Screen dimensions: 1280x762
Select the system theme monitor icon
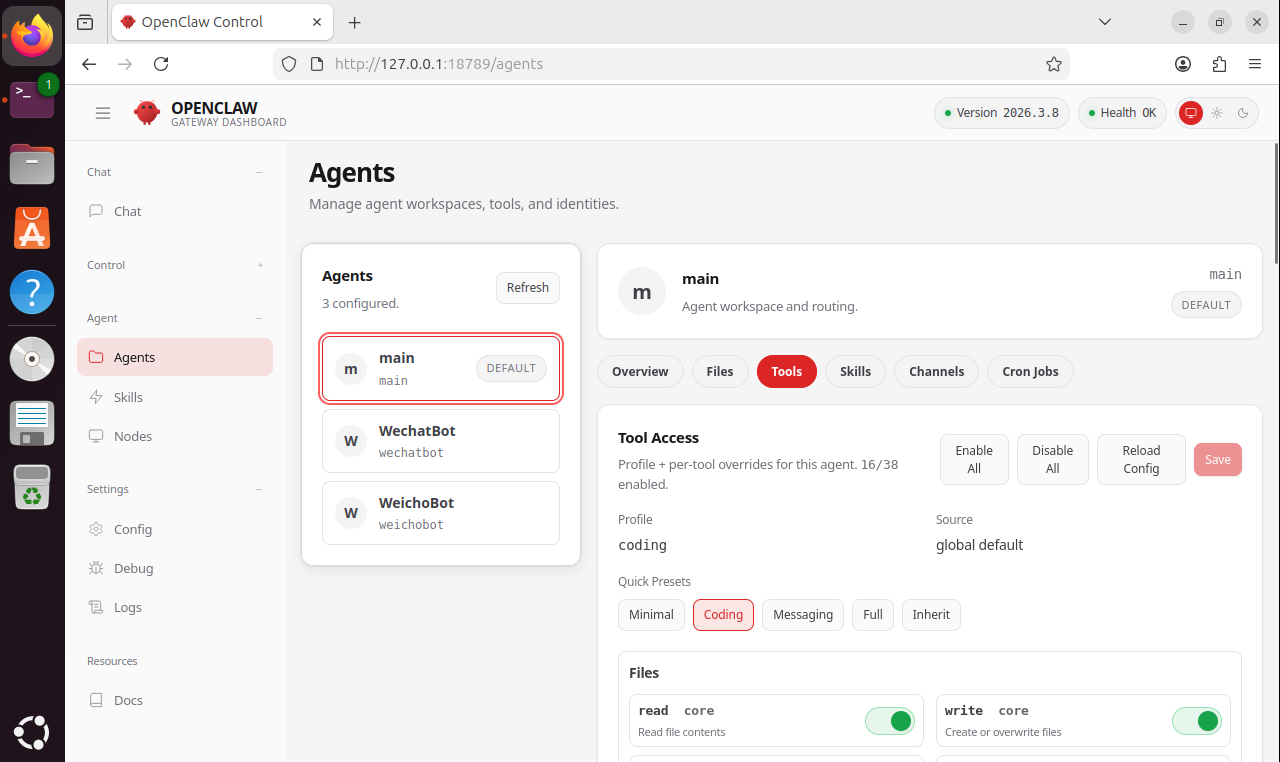(x=1190, y=113)
